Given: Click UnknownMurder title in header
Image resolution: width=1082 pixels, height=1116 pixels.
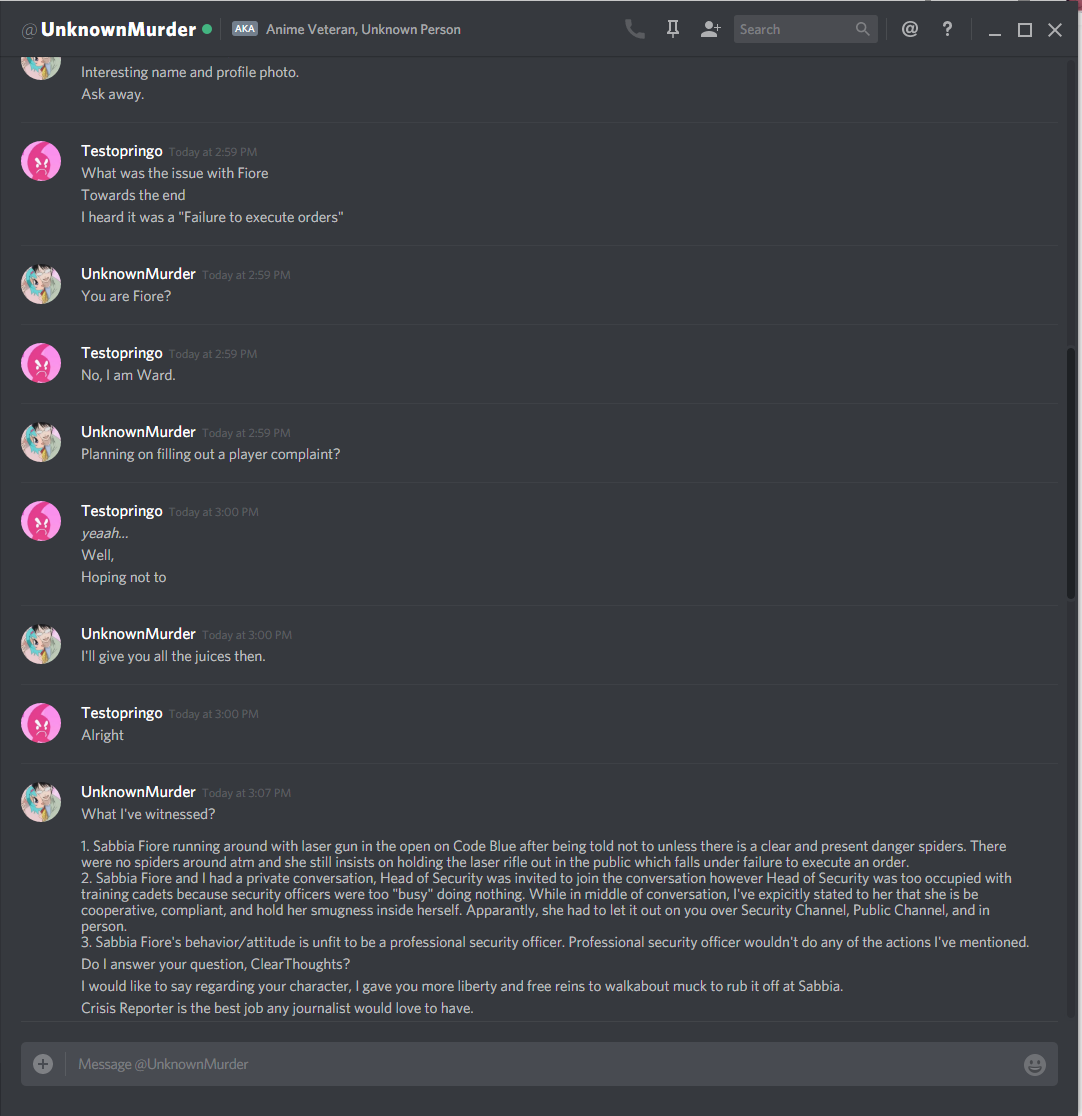Looking at the screenshot, I should click(x=118, y=29).
